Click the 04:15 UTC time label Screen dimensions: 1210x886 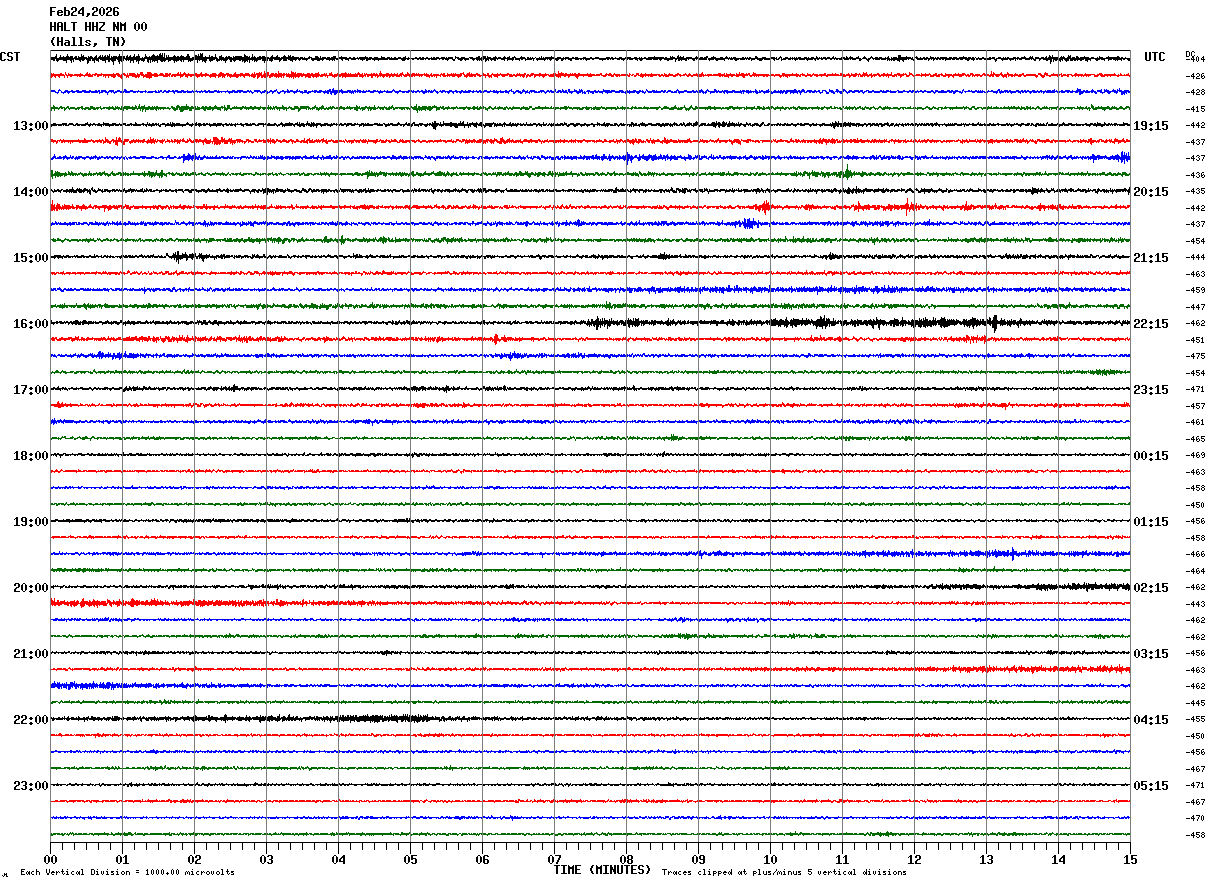coord(1151,720)
